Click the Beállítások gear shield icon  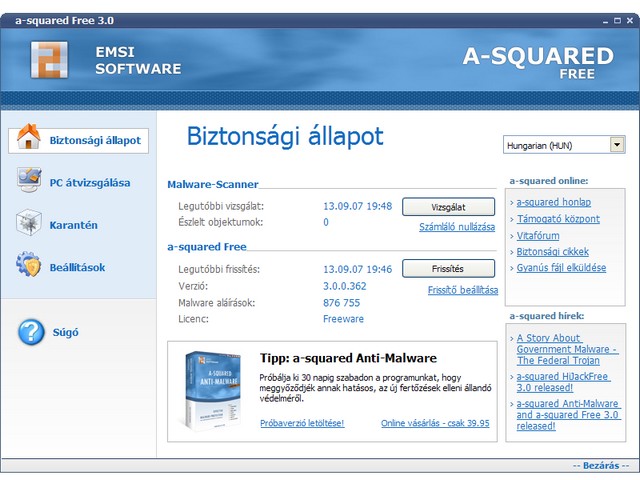click(x=29, y=264)
